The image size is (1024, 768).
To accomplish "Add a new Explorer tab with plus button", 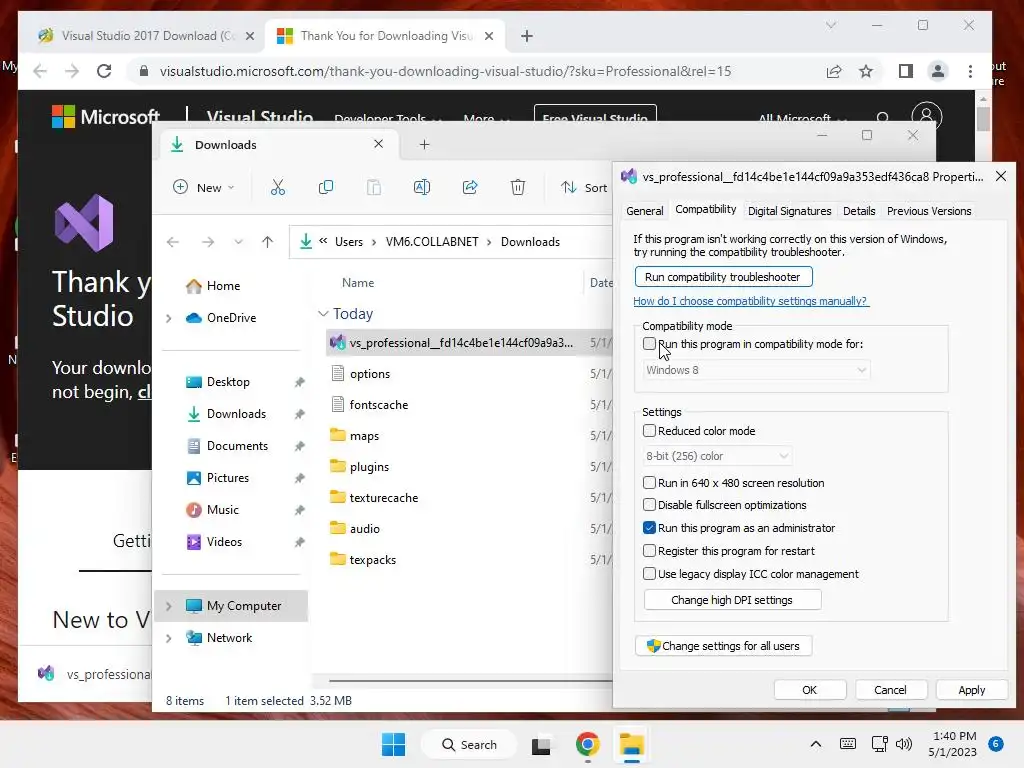I will coord(424,144).
